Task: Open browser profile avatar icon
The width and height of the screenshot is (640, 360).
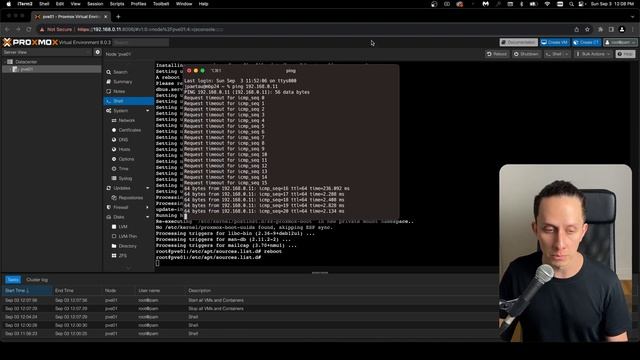Action: (x=622, y=29)
